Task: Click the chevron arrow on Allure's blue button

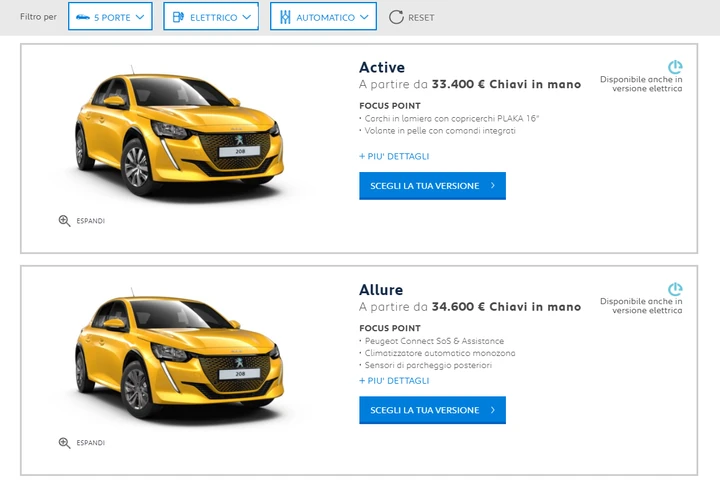Action: 493,409
